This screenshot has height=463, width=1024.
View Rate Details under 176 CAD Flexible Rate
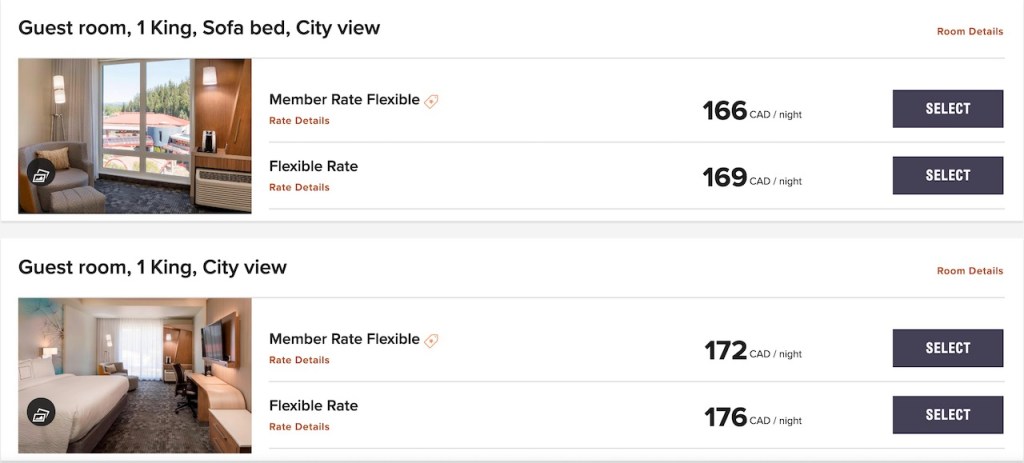299,427
